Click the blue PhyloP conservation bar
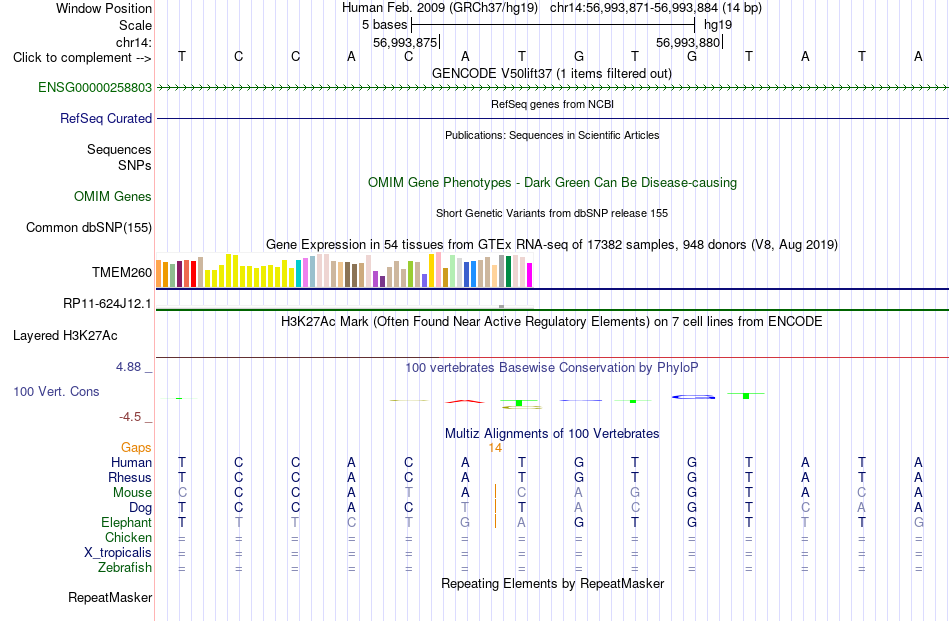Viewport: 950px width, 621px height. click(693, 397)
